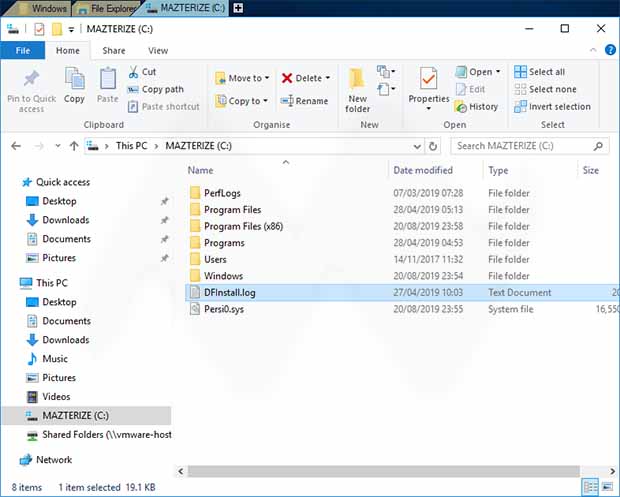Collapse the ribbon with chevron
The image size is (620, 497).
pos(593,50)
